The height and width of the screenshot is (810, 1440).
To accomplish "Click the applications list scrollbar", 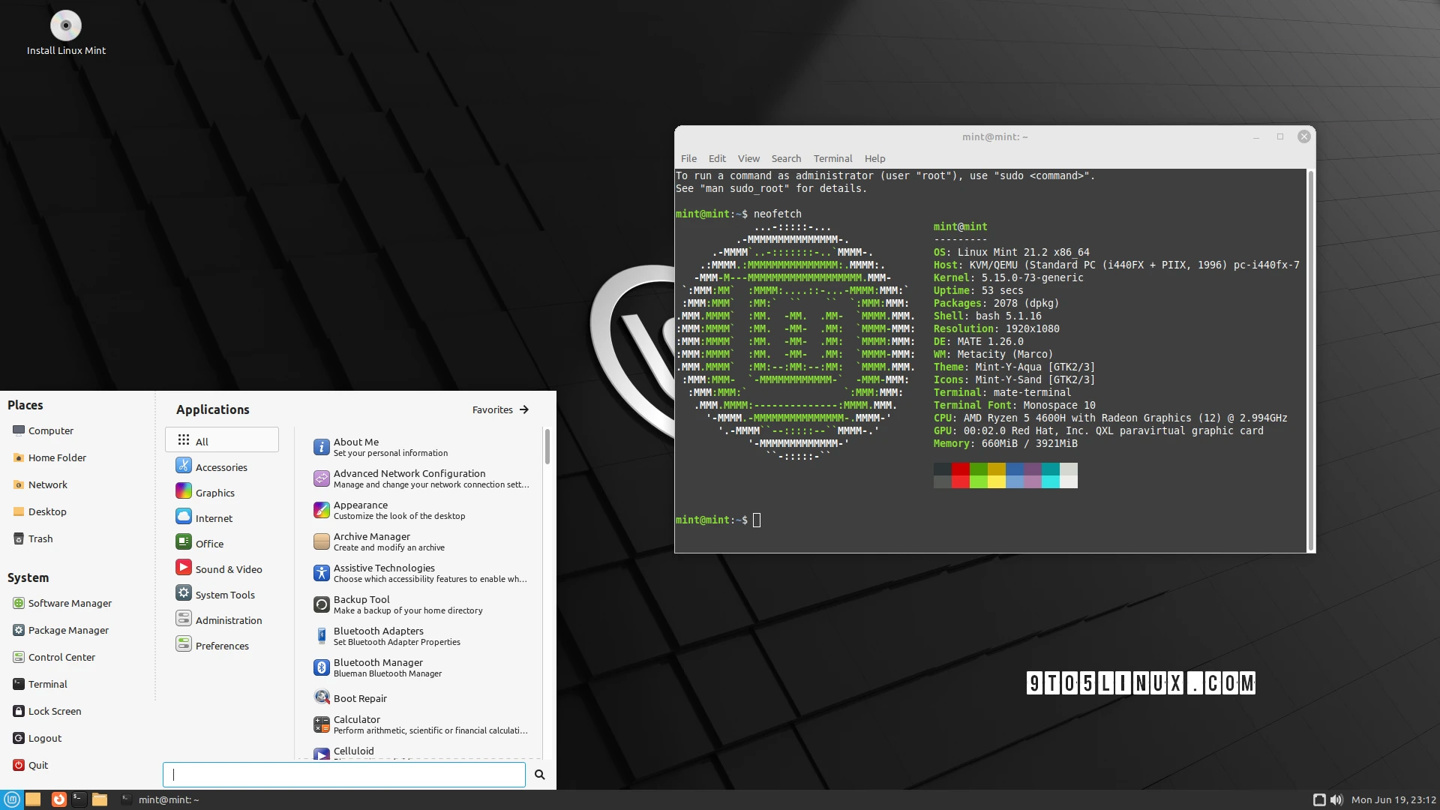I will pyautogui.click(x=547, y=447).
